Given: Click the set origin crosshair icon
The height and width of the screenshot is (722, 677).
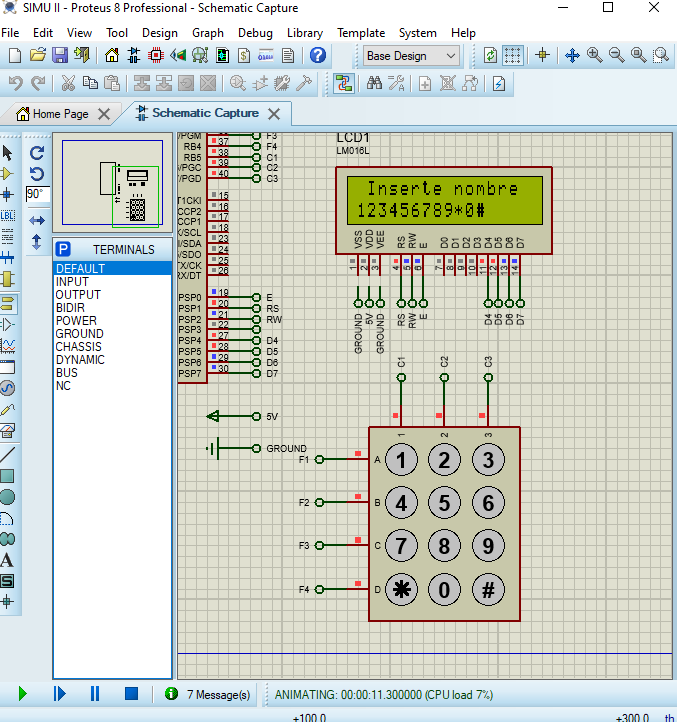Looking at the screenshot, I should coord(543,56).
